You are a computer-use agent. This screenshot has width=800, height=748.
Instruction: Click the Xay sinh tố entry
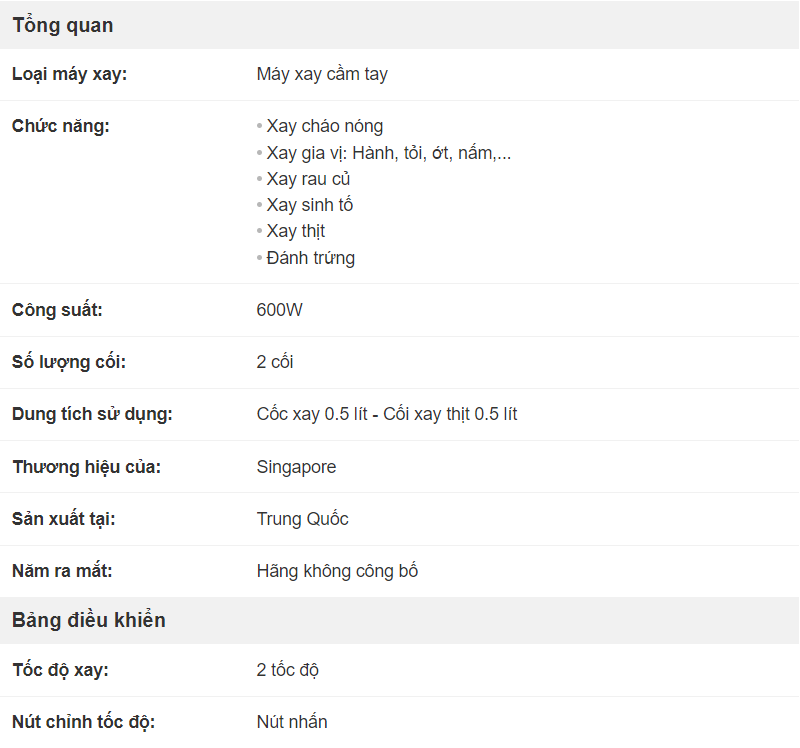tap(309, 205)
